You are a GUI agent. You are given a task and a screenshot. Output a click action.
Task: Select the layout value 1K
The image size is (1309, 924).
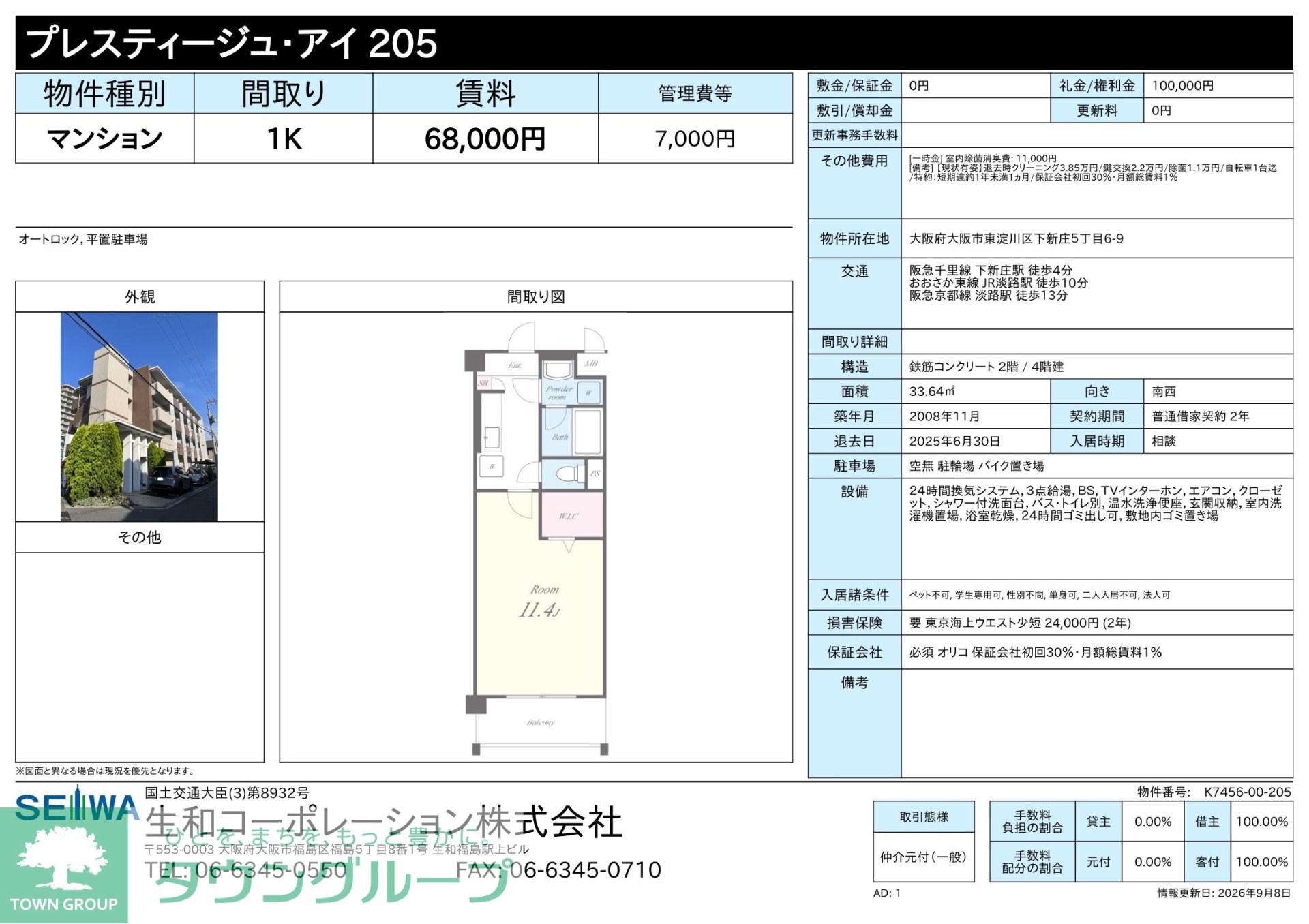click(284, 138)
